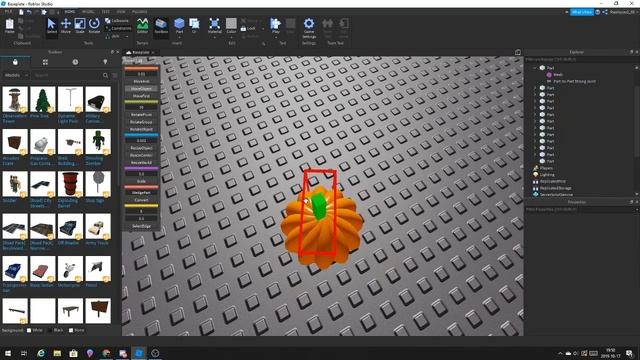640x360 pixels.
Task: Open Game Settings gear
Action: 309,27
